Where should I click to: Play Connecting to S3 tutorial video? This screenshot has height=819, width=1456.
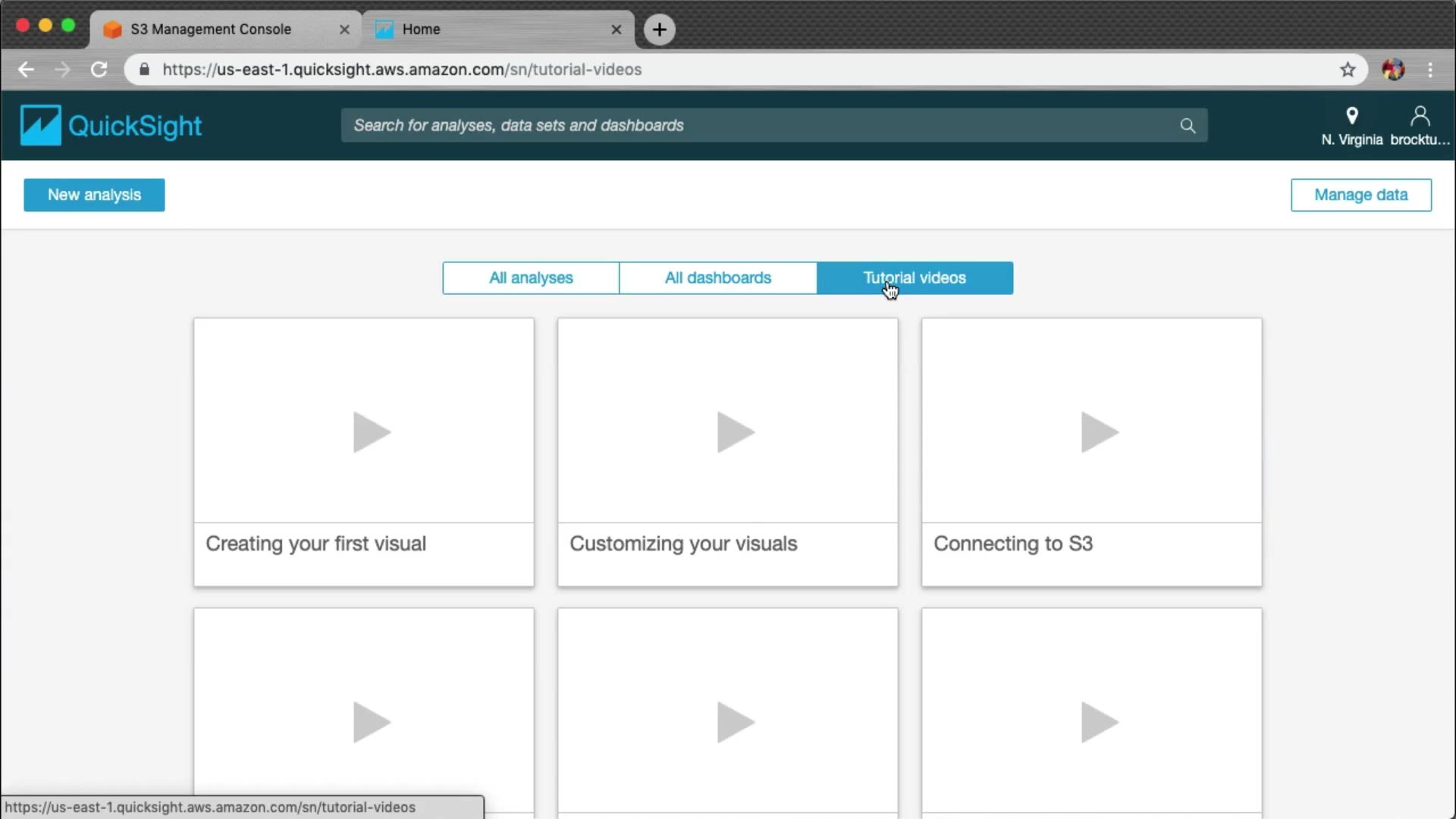1099,432
